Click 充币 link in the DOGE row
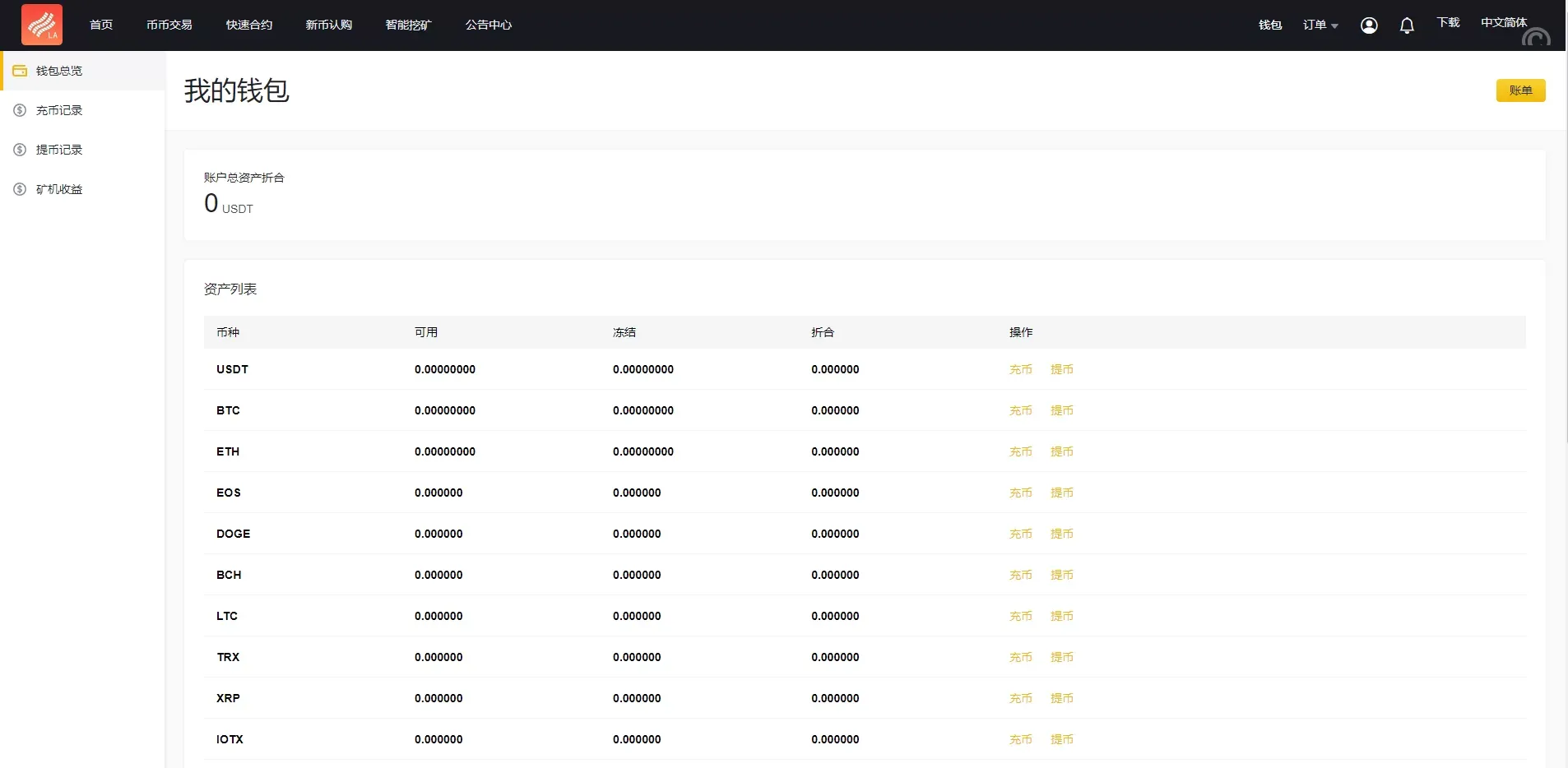The height and width of the screenshot is (768, 1568). pyautogui.click(x=1020, y=534)
